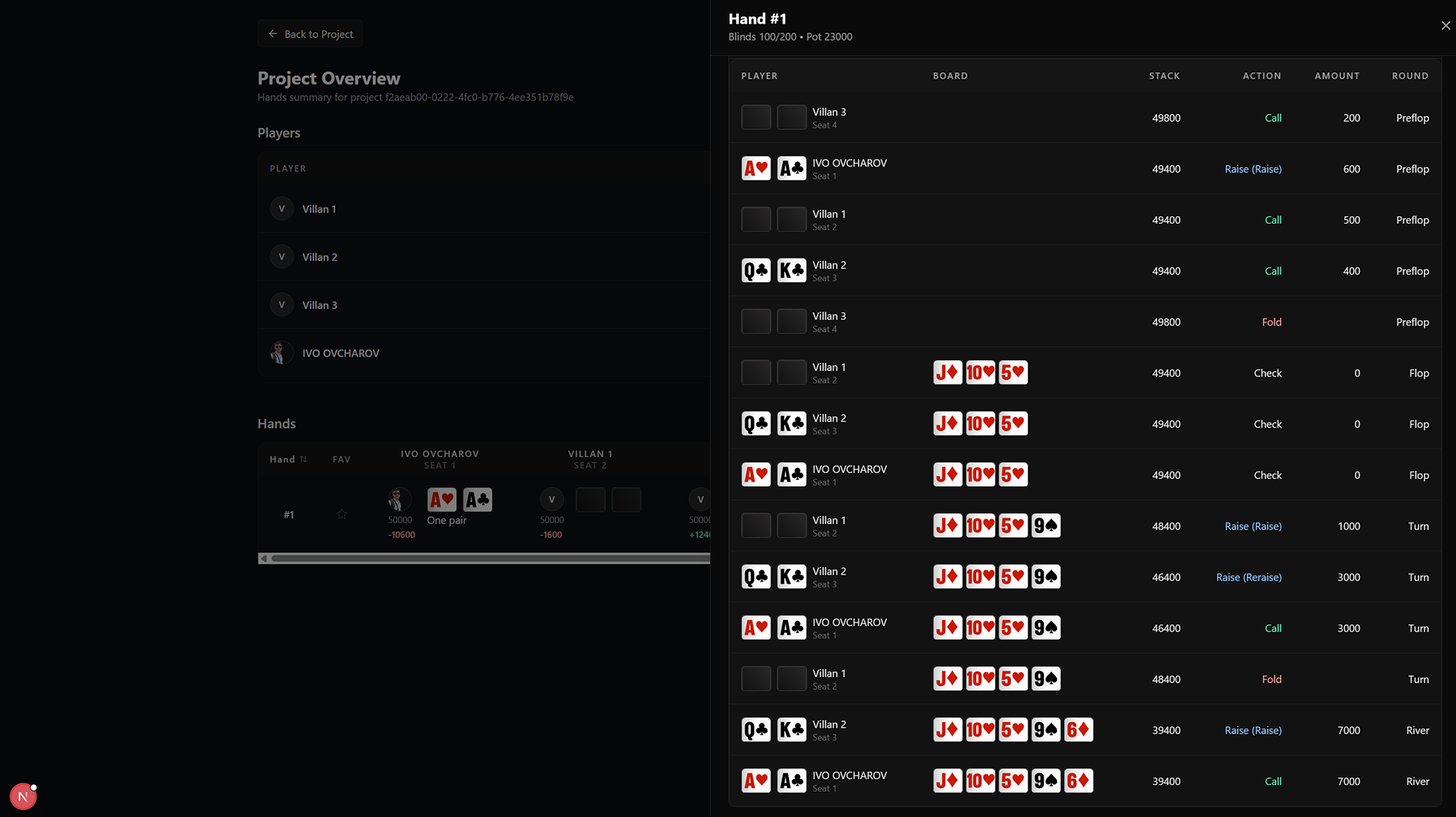This screenshot has height=817, width=1456.
Task: Click the Villan 3 avatar in Players list
Action: 282,305
